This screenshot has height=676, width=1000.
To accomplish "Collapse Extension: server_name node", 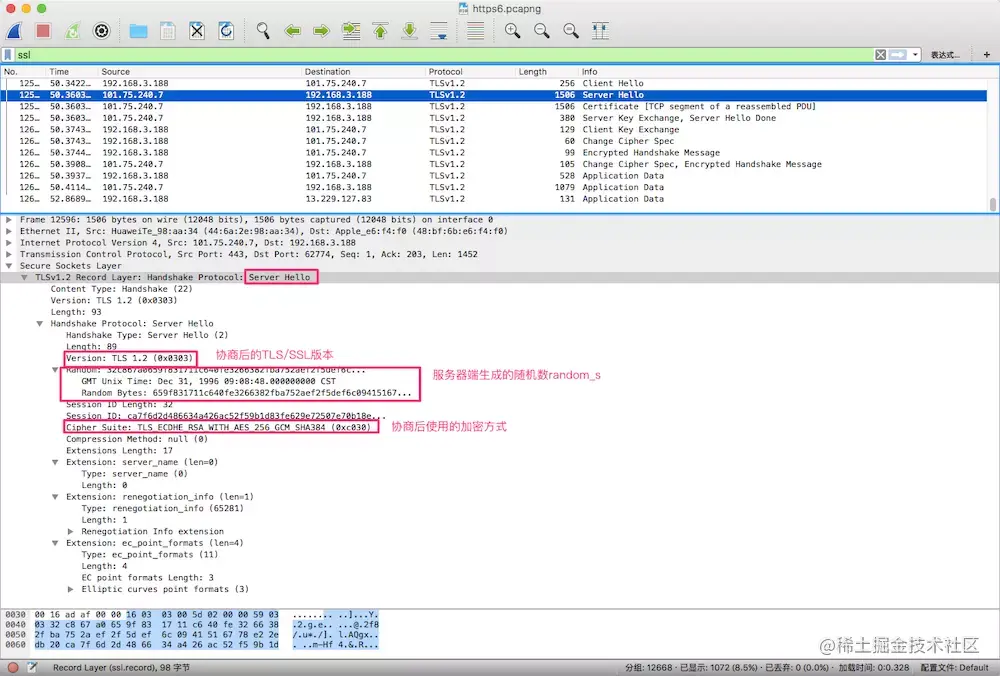I will pos(55,462).
